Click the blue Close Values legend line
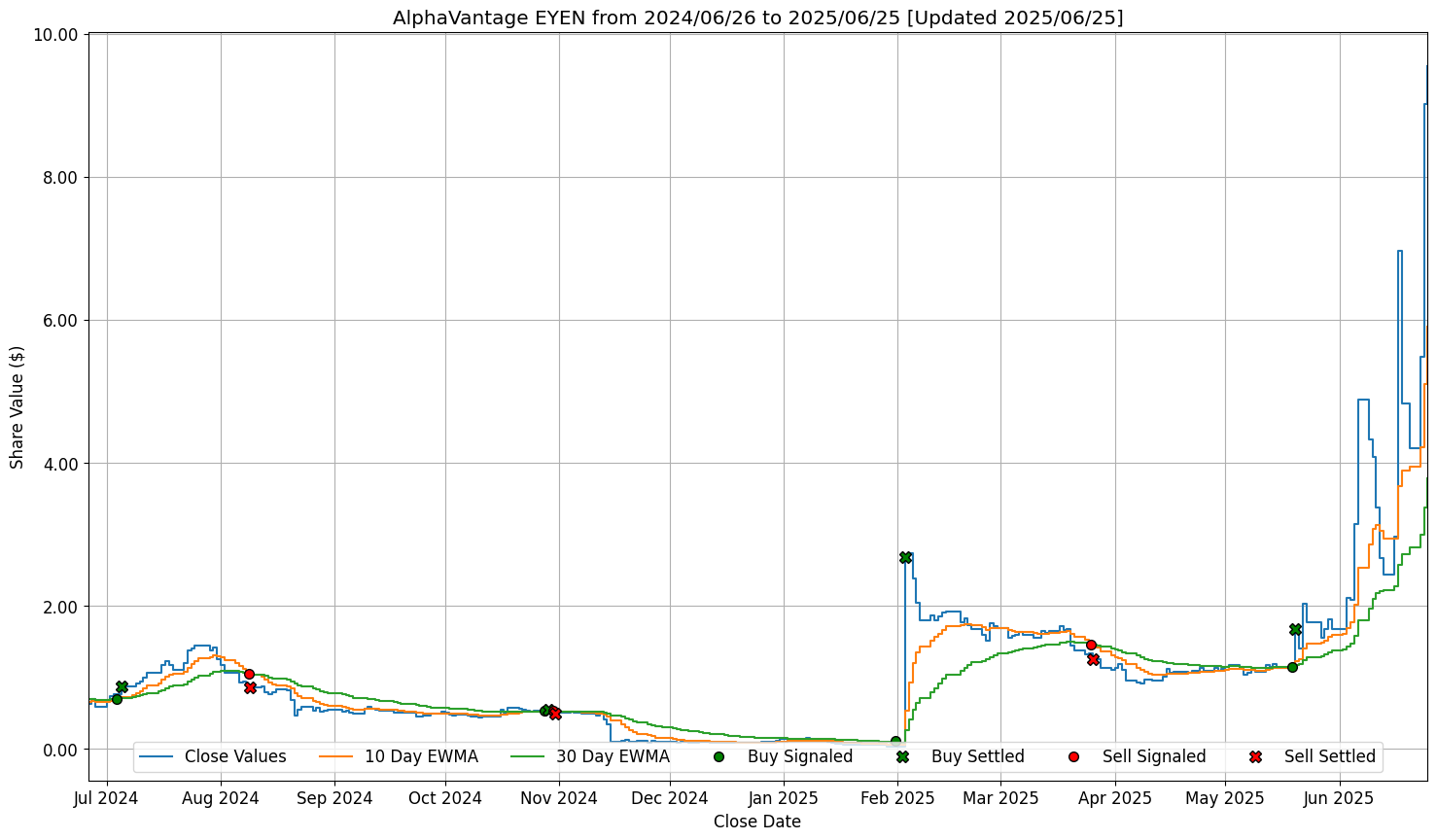Image resolution: width=1437 pixels, height=840 pixels. [158, 756]
